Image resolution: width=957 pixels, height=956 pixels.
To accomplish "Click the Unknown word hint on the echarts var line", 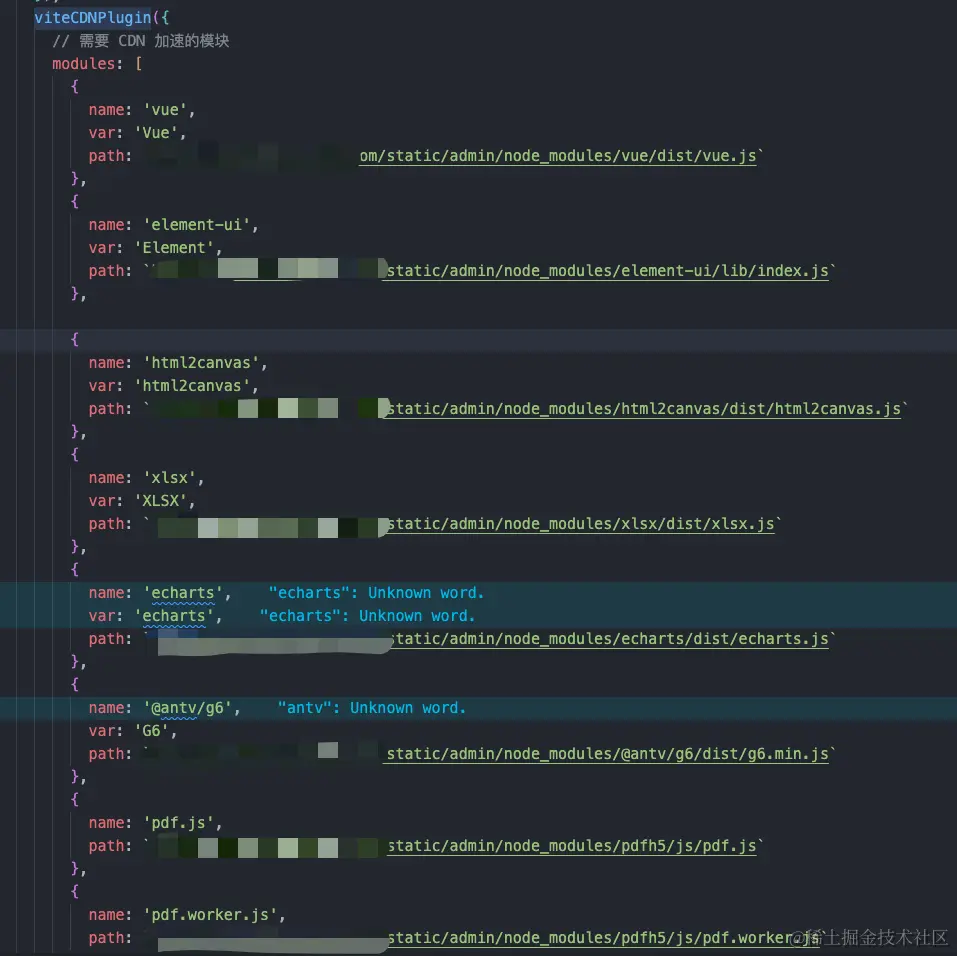I will click(367, 616).
